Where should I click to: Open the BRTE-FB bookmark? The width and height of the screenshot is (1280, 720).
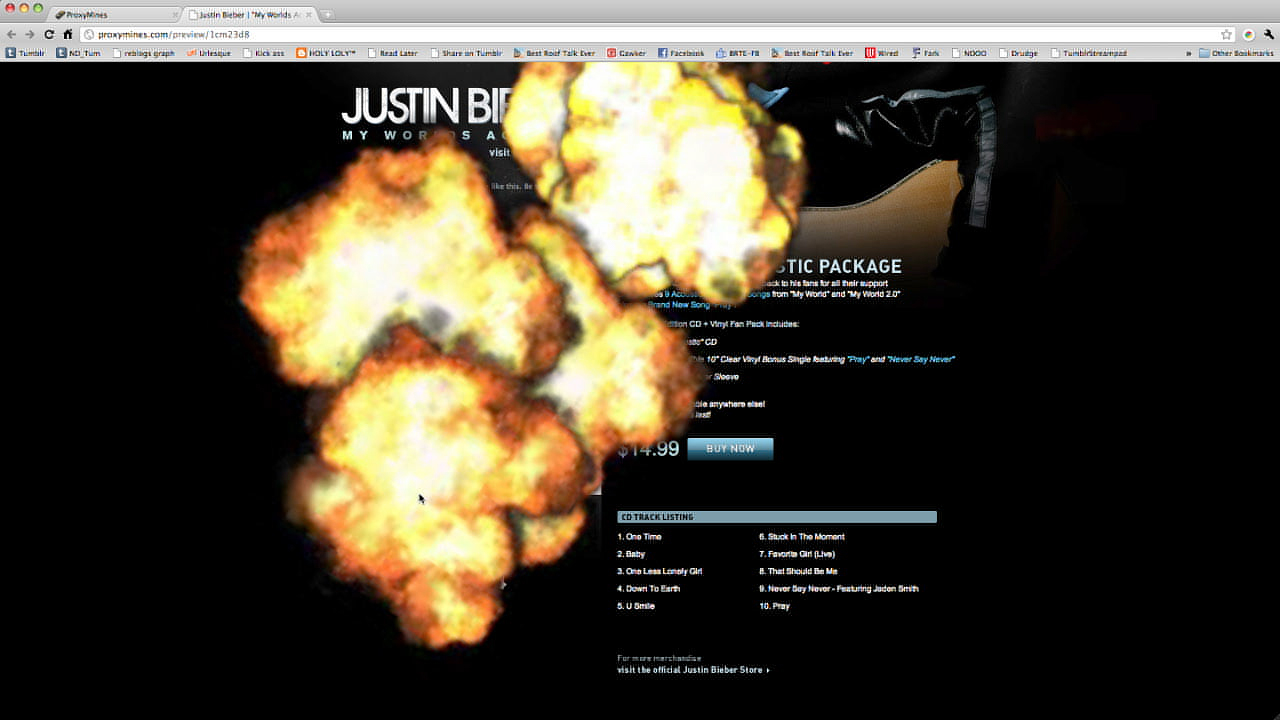click(x=738, y=53)
